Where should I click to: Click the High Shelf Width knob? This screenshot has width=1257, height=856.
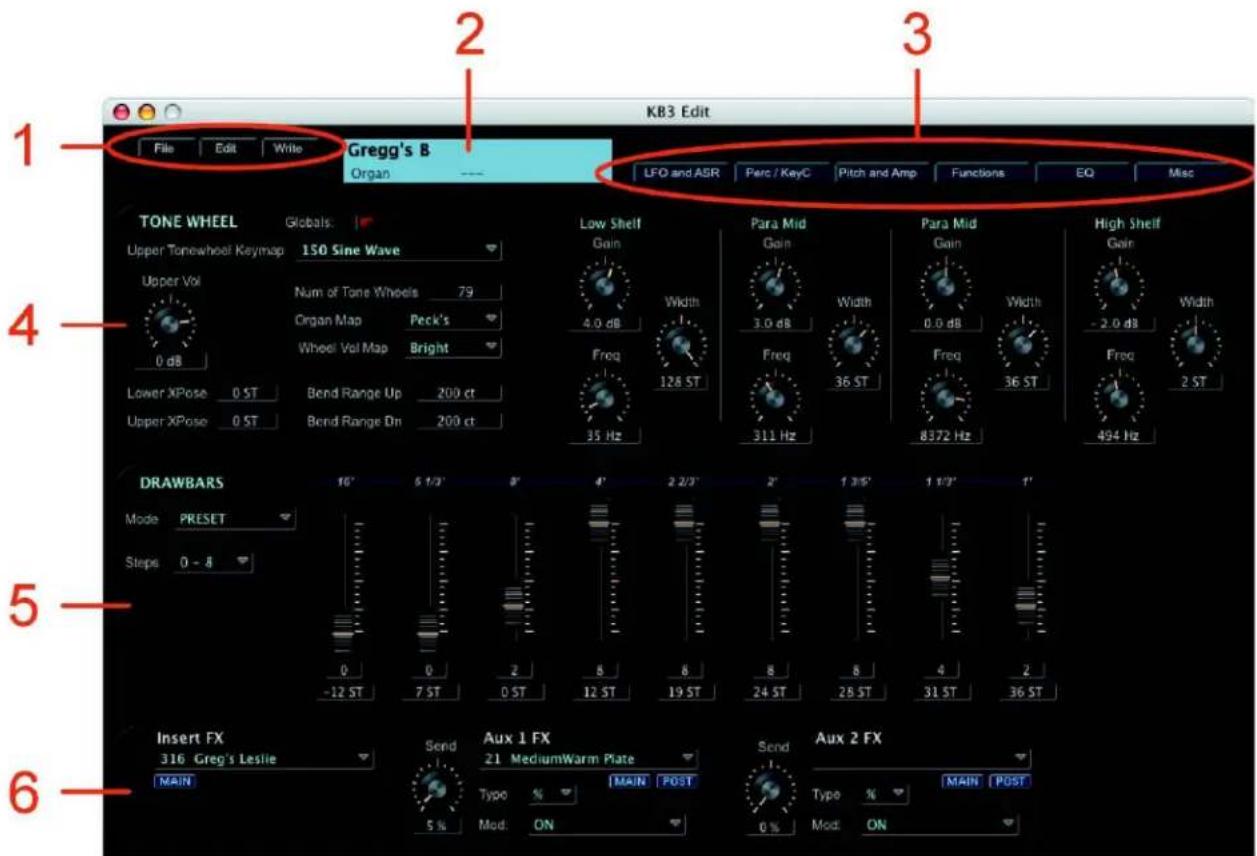point(1196,345)
